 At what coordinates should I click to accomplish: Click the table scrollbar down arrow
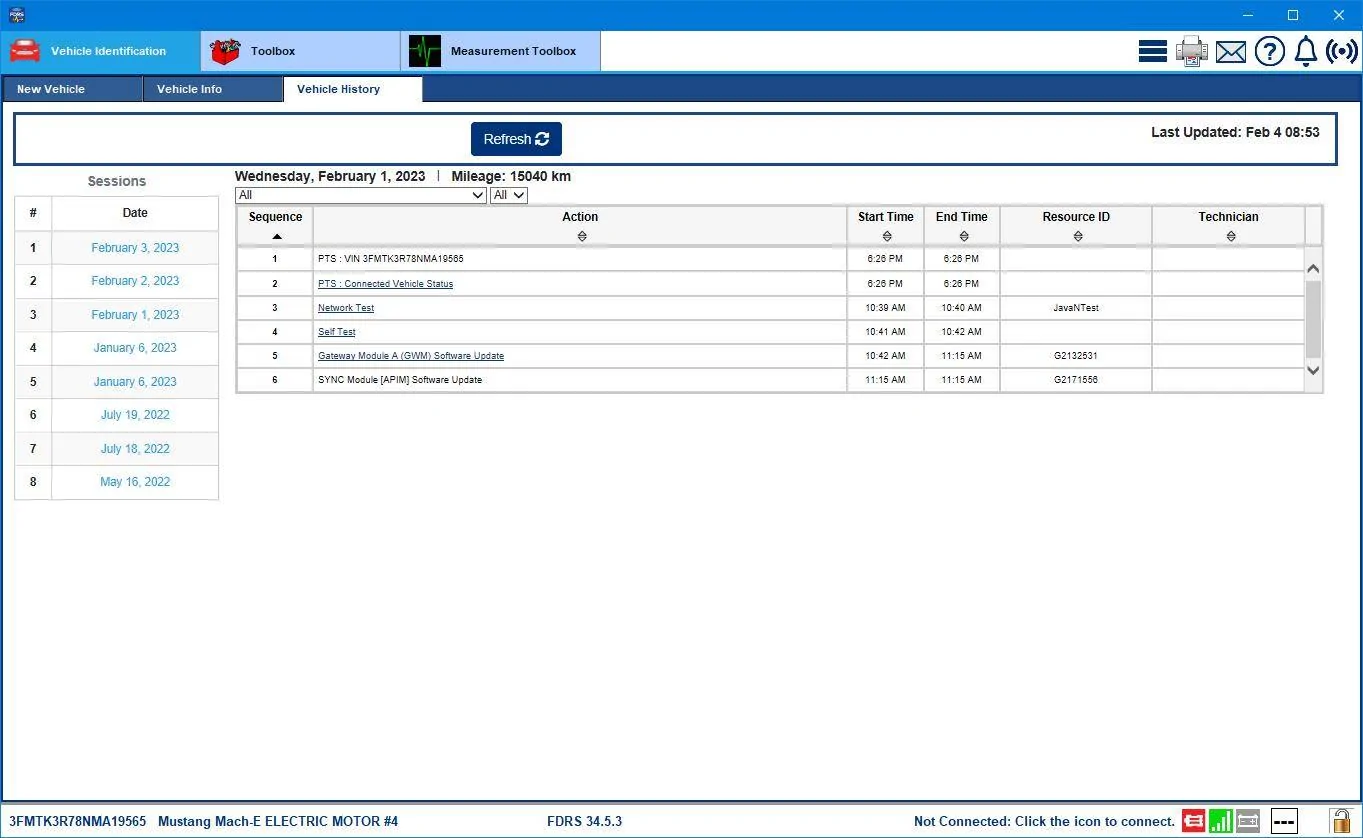click(x=1314, y=370)
